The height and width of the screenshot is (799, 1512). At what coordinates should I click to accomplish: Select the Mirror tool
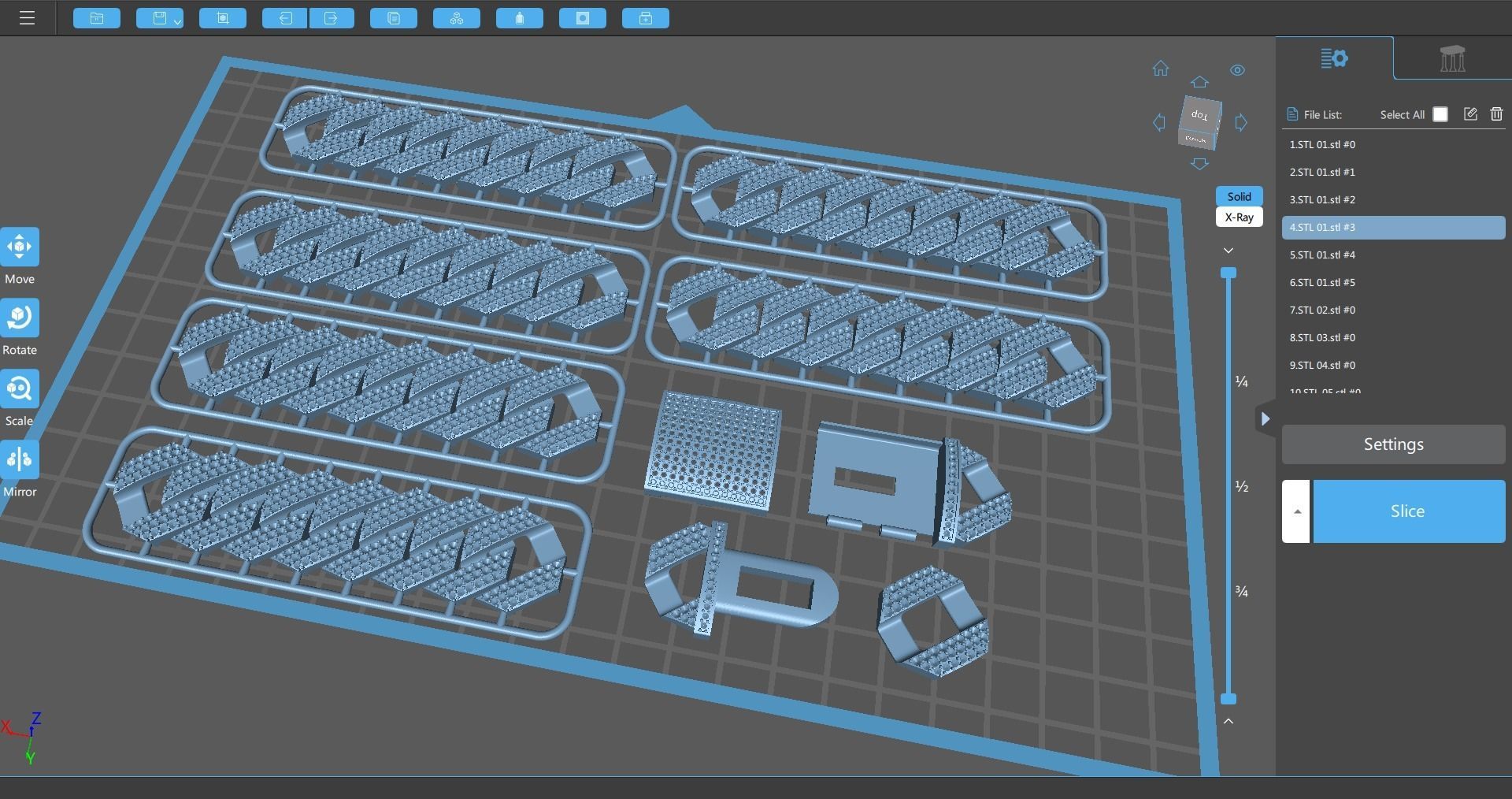[20, 460]
